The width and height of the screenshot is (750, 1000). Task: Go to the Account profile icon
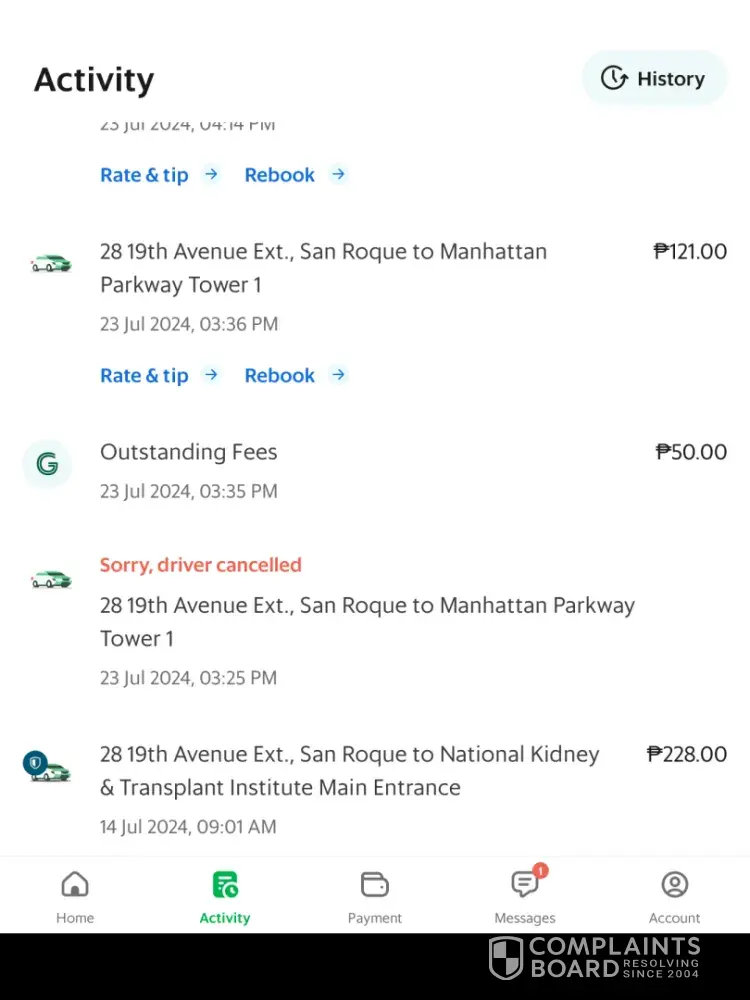click(x=675, y=885)
